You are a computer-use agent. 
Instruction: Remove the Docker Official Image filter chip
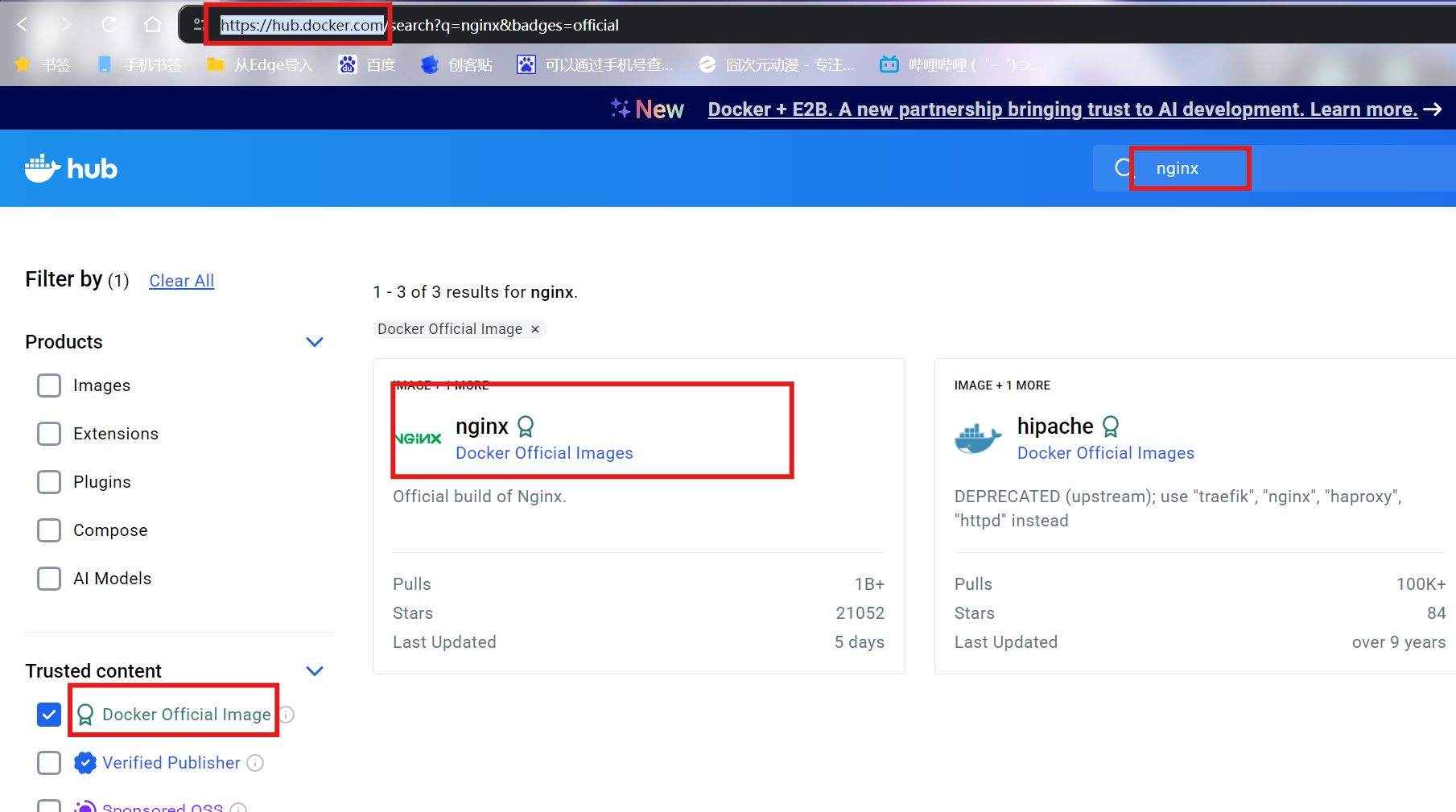535,329
